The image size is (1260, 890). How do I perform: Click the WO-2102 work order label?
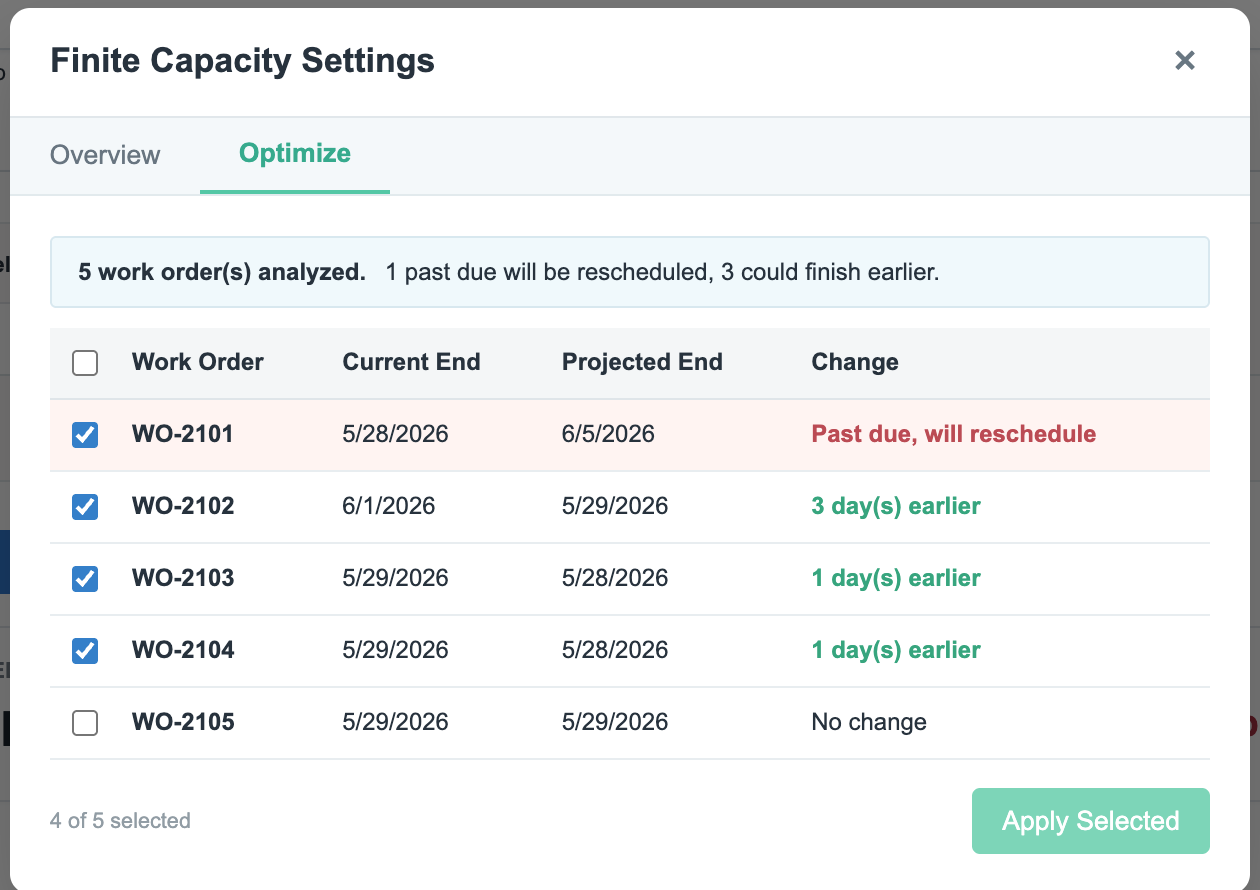click(183, 506)
